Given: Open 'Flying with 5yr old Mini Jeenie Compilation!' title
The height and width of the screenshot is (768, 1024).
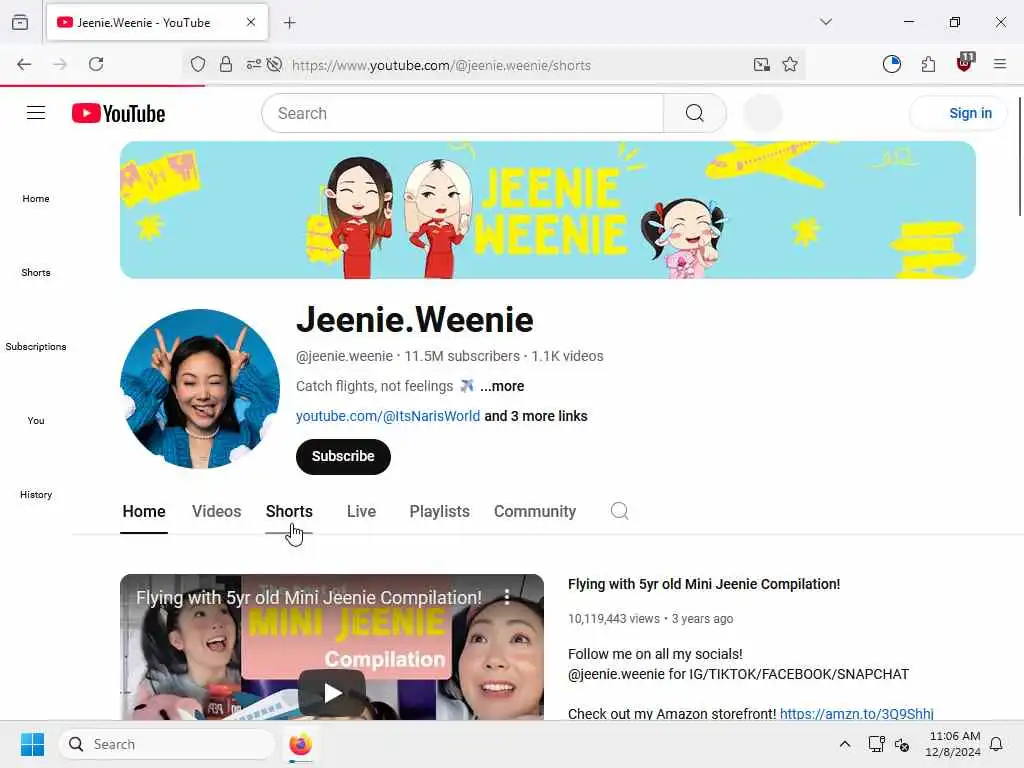Looking at the screenshot, I should (x=704, y=584).
